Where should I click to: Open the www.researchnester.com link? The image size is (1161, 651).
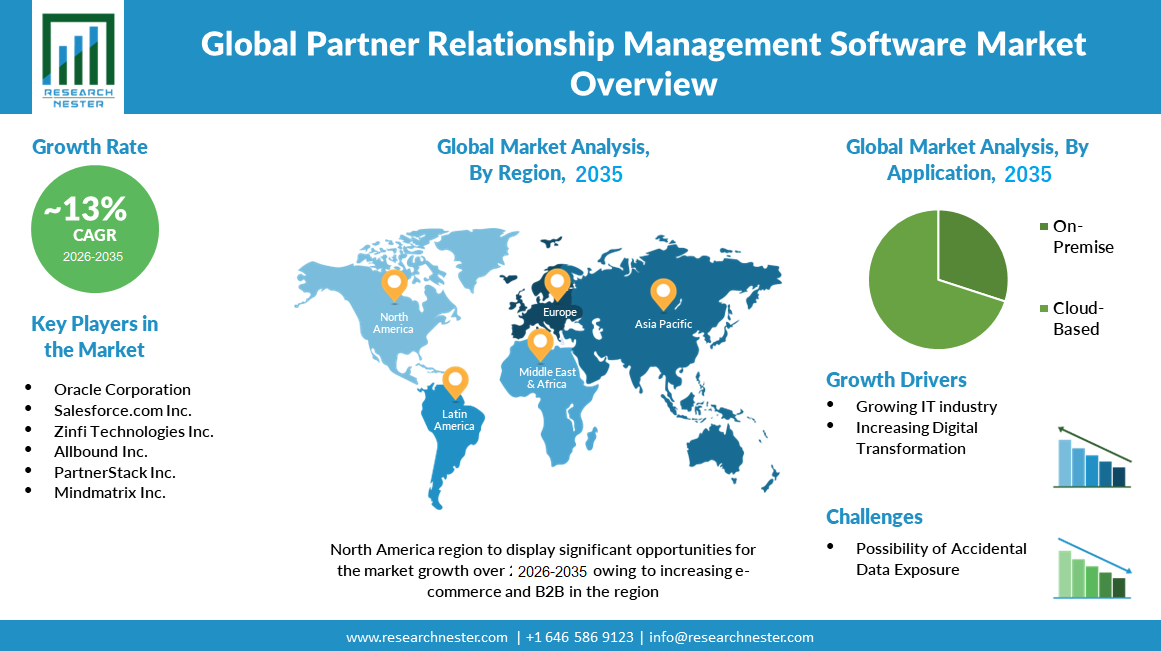(x=424, y=637)
